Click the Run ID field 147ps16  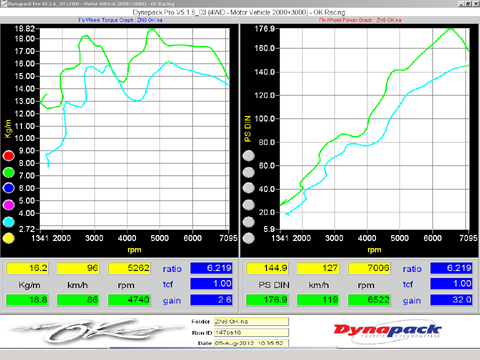tap(251, 332)
